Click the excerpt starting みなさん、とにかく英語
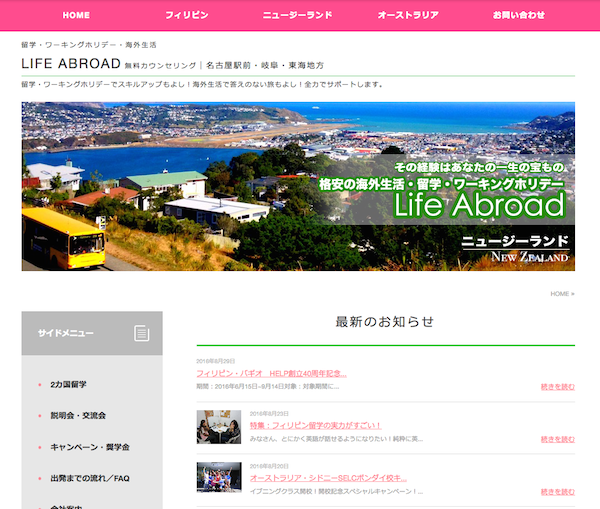Image resolution: width=600 pixels, height=509 pixels. [336, 439]
